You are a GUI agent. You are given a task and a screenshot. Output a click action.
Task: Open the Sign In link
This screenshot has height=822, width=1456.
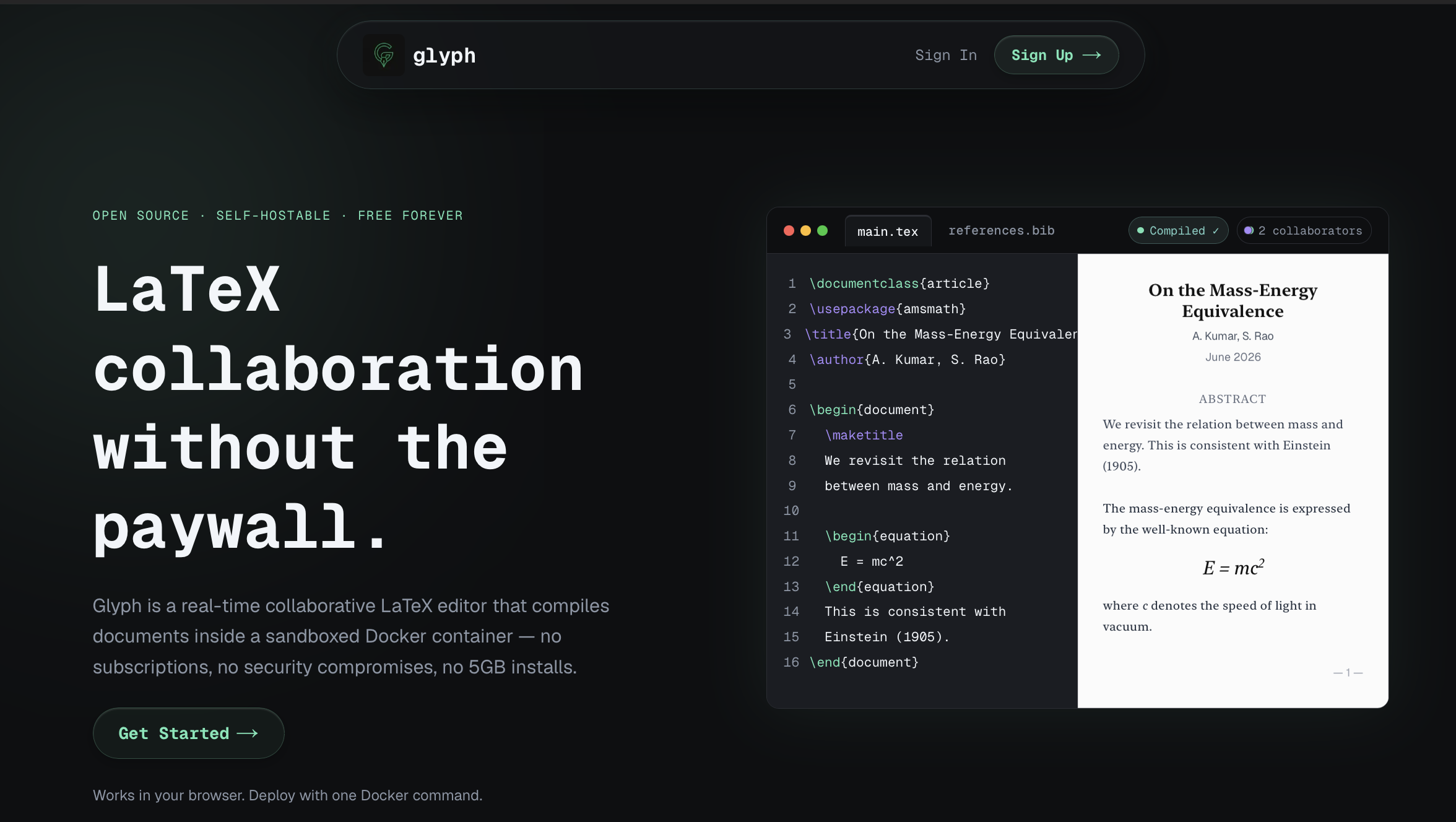(946, 55)
